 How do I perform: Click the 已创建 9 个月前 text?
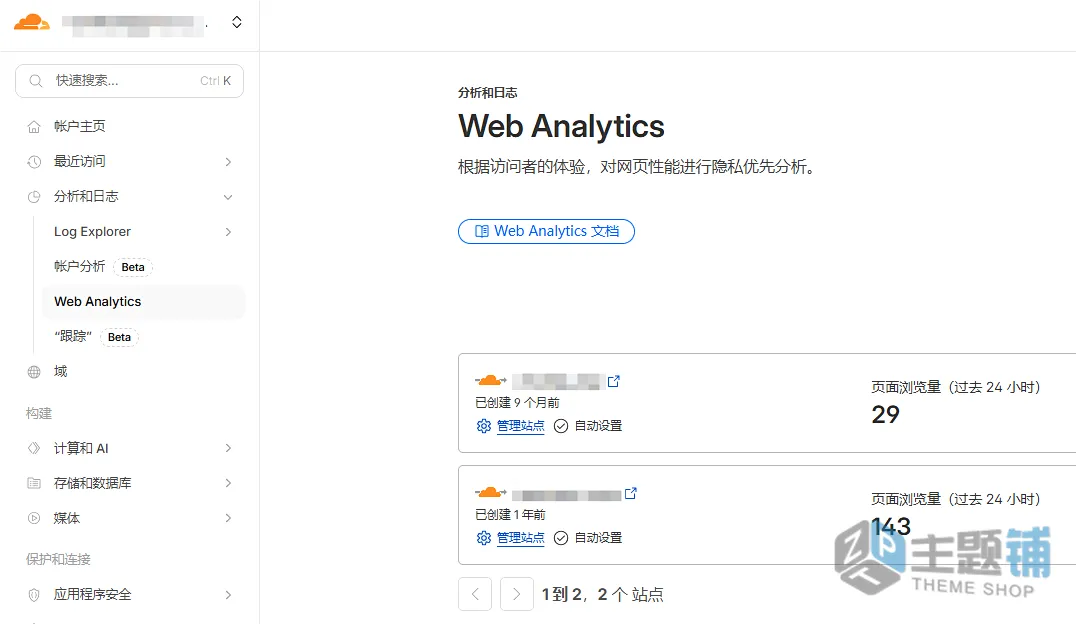point(517,402)
